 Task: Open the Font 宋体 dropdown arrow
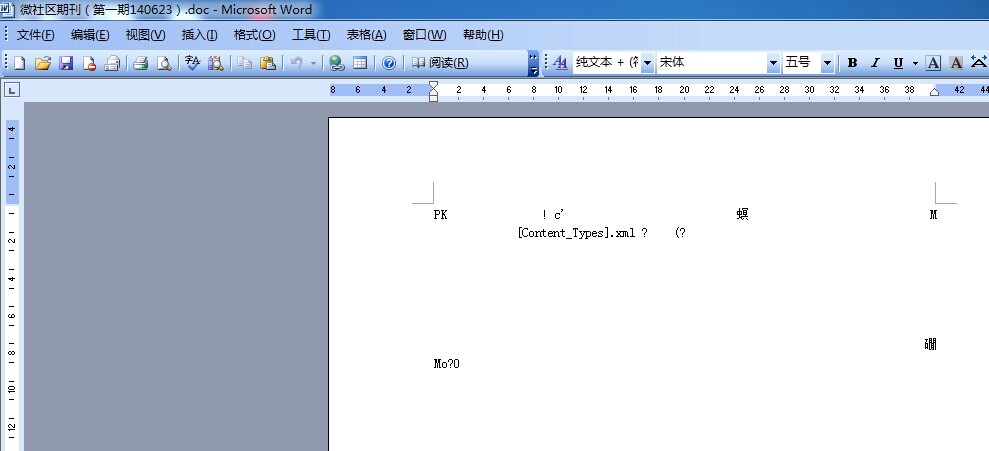[773, 63]
